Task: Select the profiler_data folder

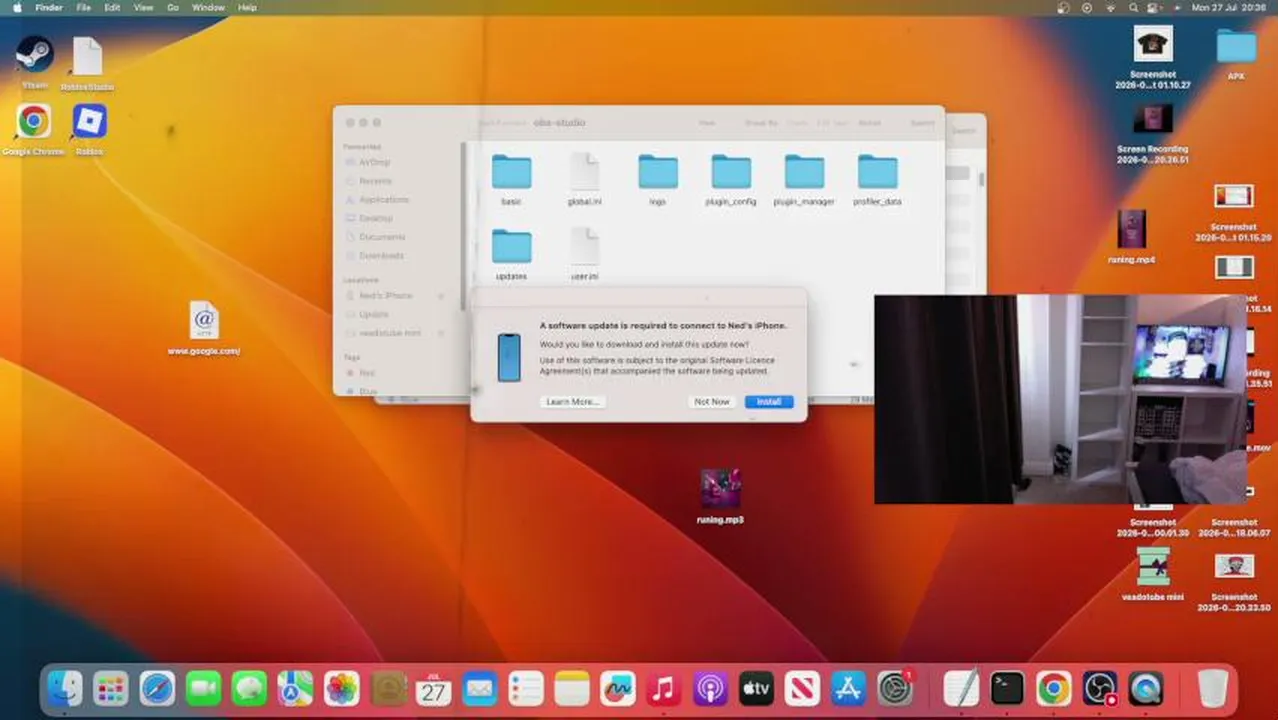Action: click(x=877, y=180)
